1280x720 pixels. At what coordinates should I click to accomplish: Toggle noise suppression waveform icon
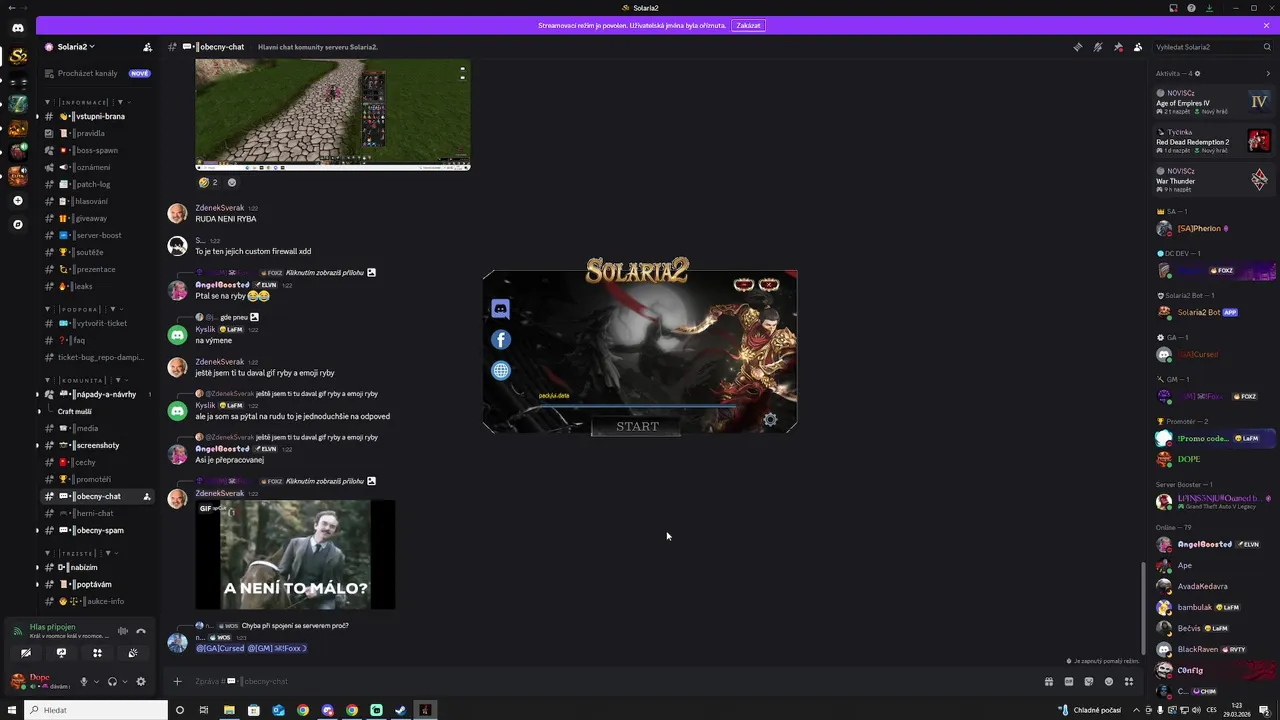123,631
